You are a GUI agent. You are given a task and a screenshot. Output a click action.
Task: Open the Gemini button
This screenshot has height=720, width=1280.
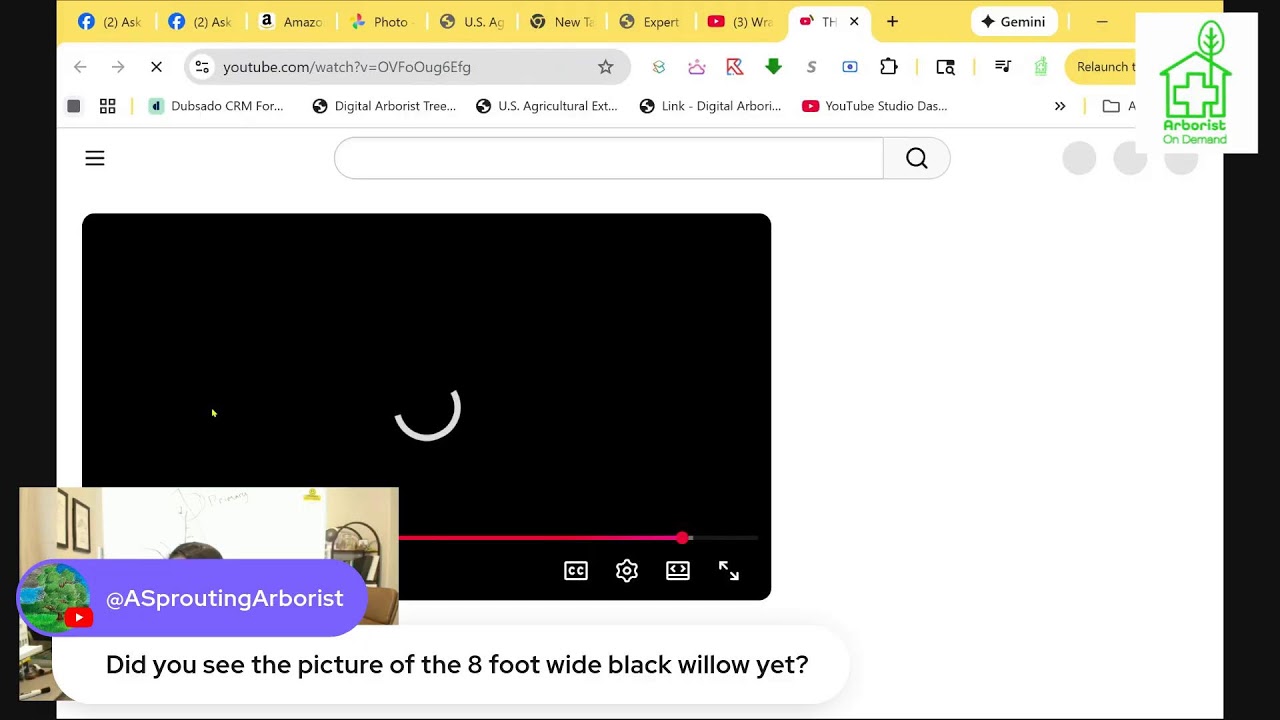tap(1014, 21)
